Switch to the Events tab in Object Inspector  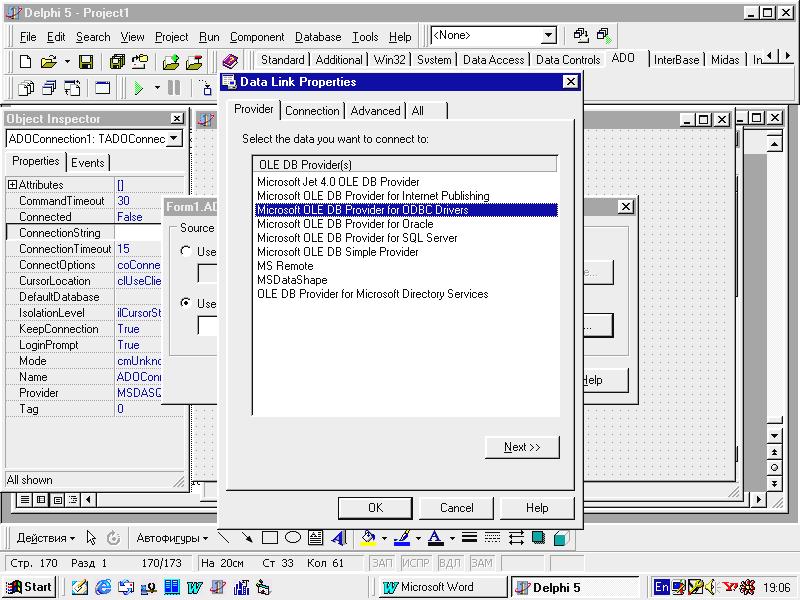pyautogui.click(x=87, y=162)
